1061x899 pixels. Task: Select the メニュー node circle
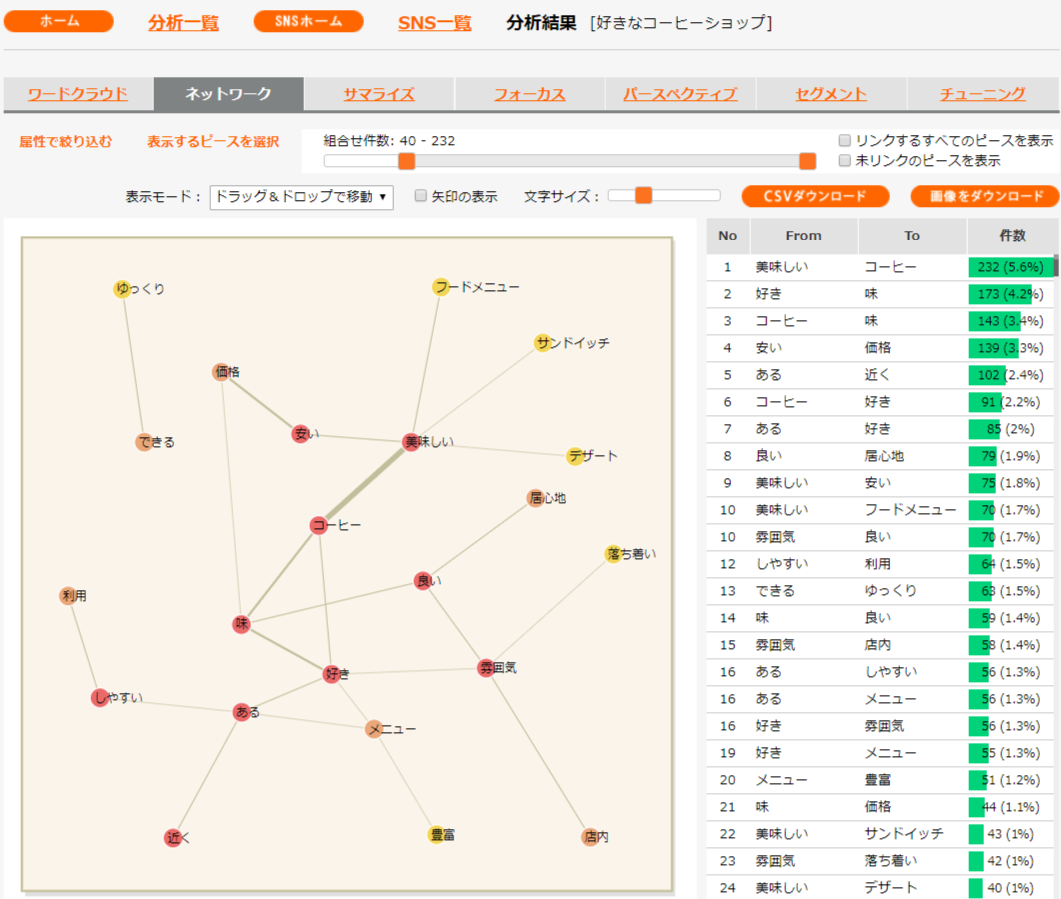point(374,729)
